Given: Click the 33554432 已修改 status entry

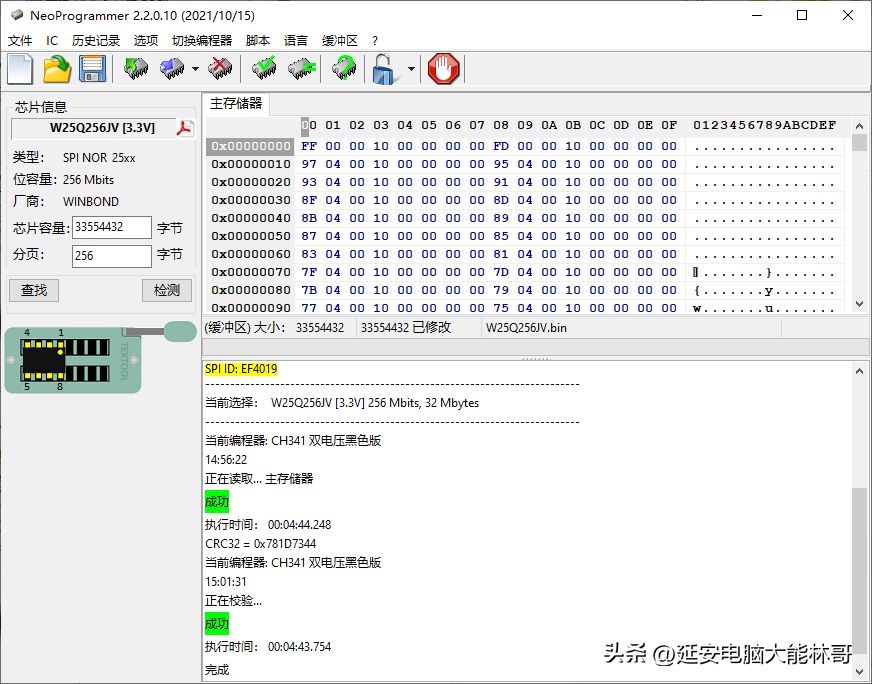Looking at the screenshot, I should tap(405, 328).
